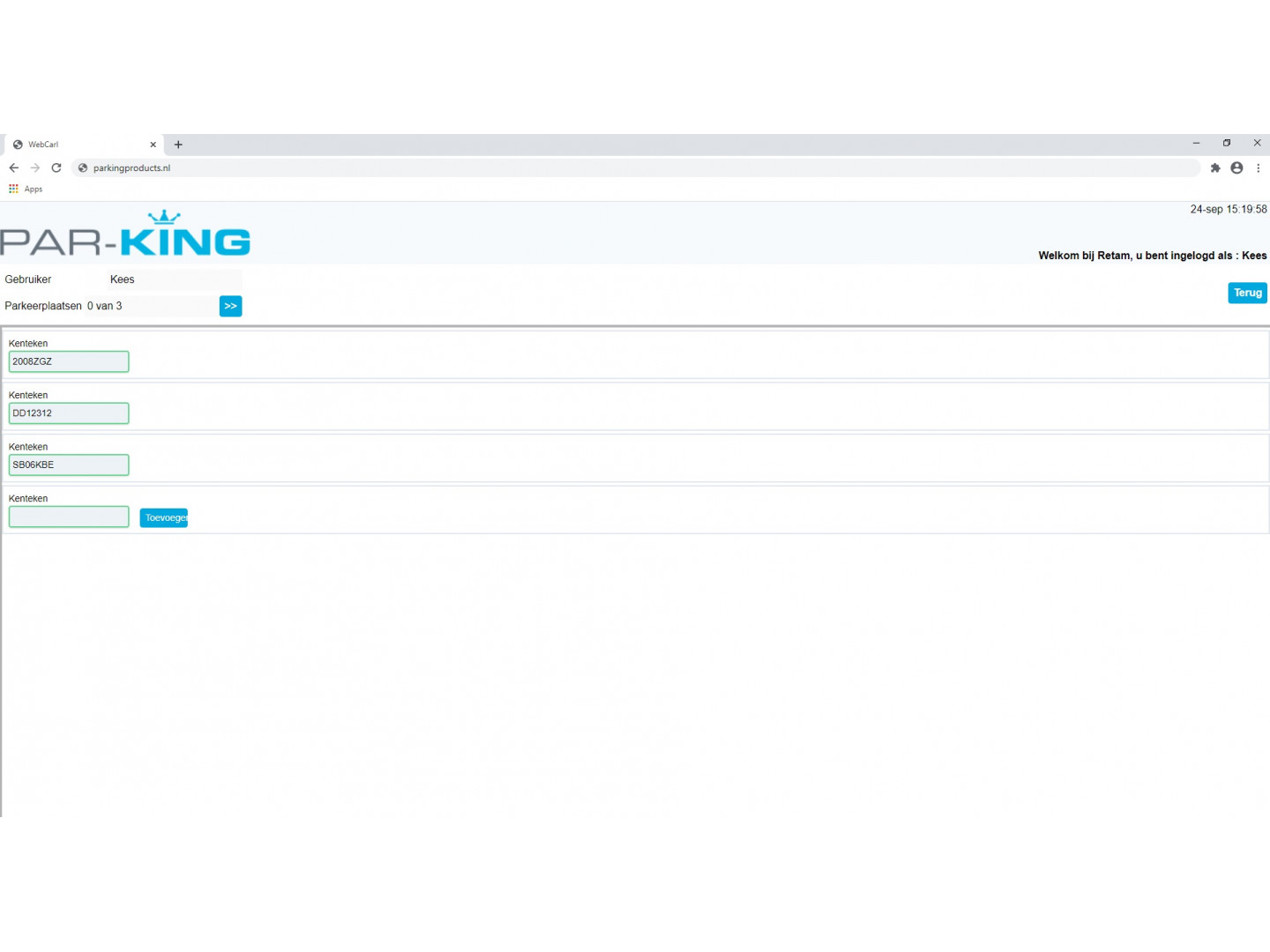Click the parkingproducts.nl address bar
This screenshot has width=1270, height=952.
pyautogui.click(x=617, y=167)
